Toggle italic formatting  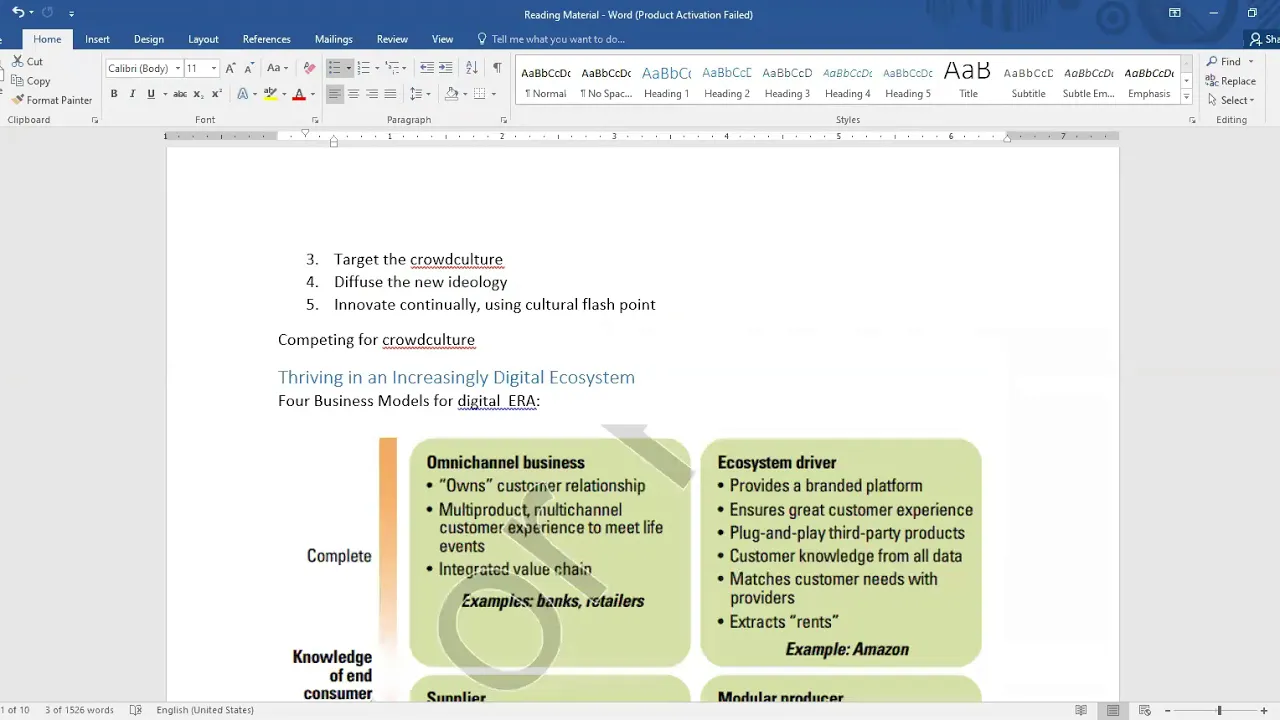(x=132, y=94)
